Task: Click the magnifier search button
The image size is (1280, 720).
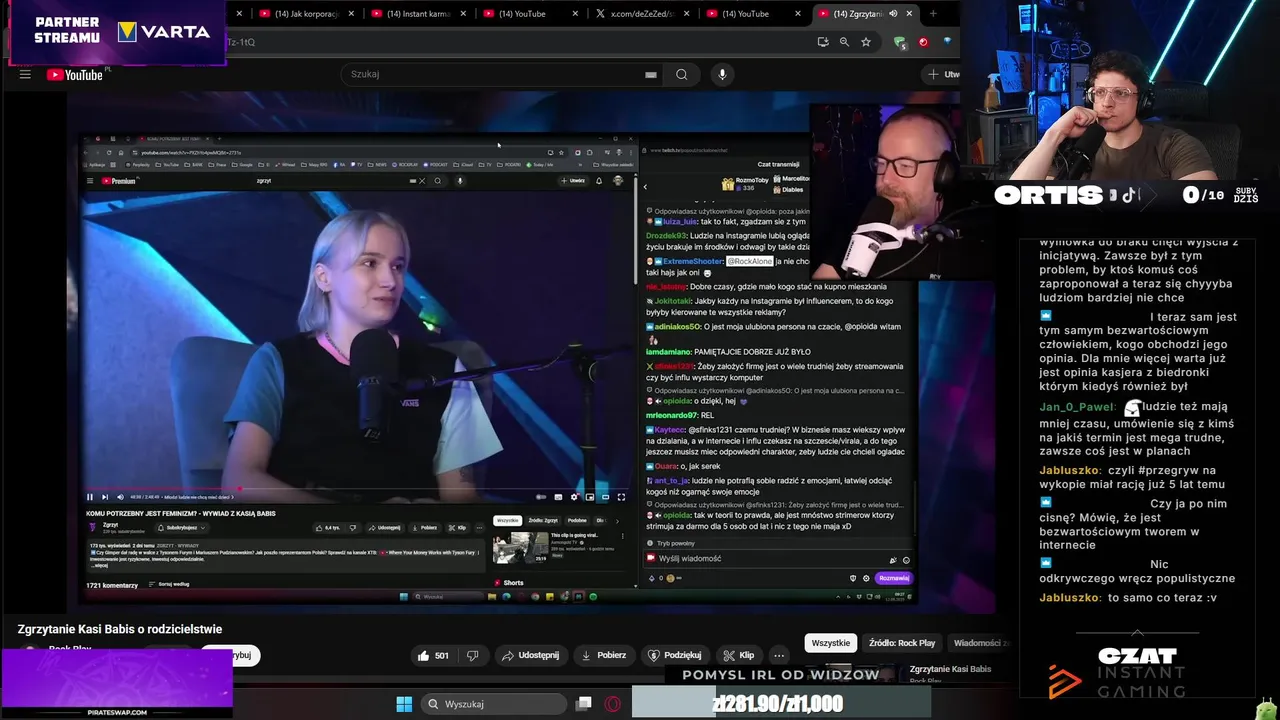Action: (x=681, y=74)
